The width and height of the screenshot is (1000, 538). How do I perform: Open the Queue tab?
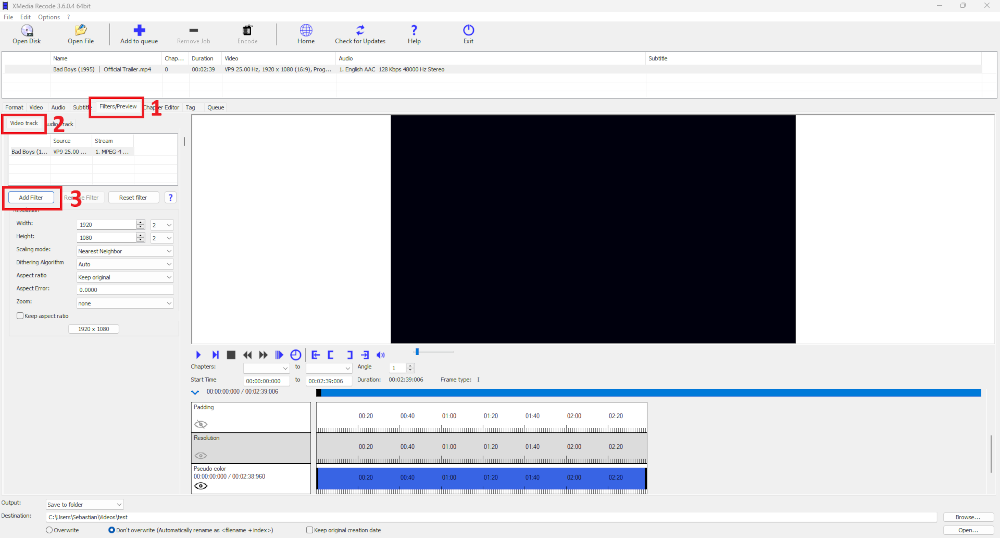point(216,107)
